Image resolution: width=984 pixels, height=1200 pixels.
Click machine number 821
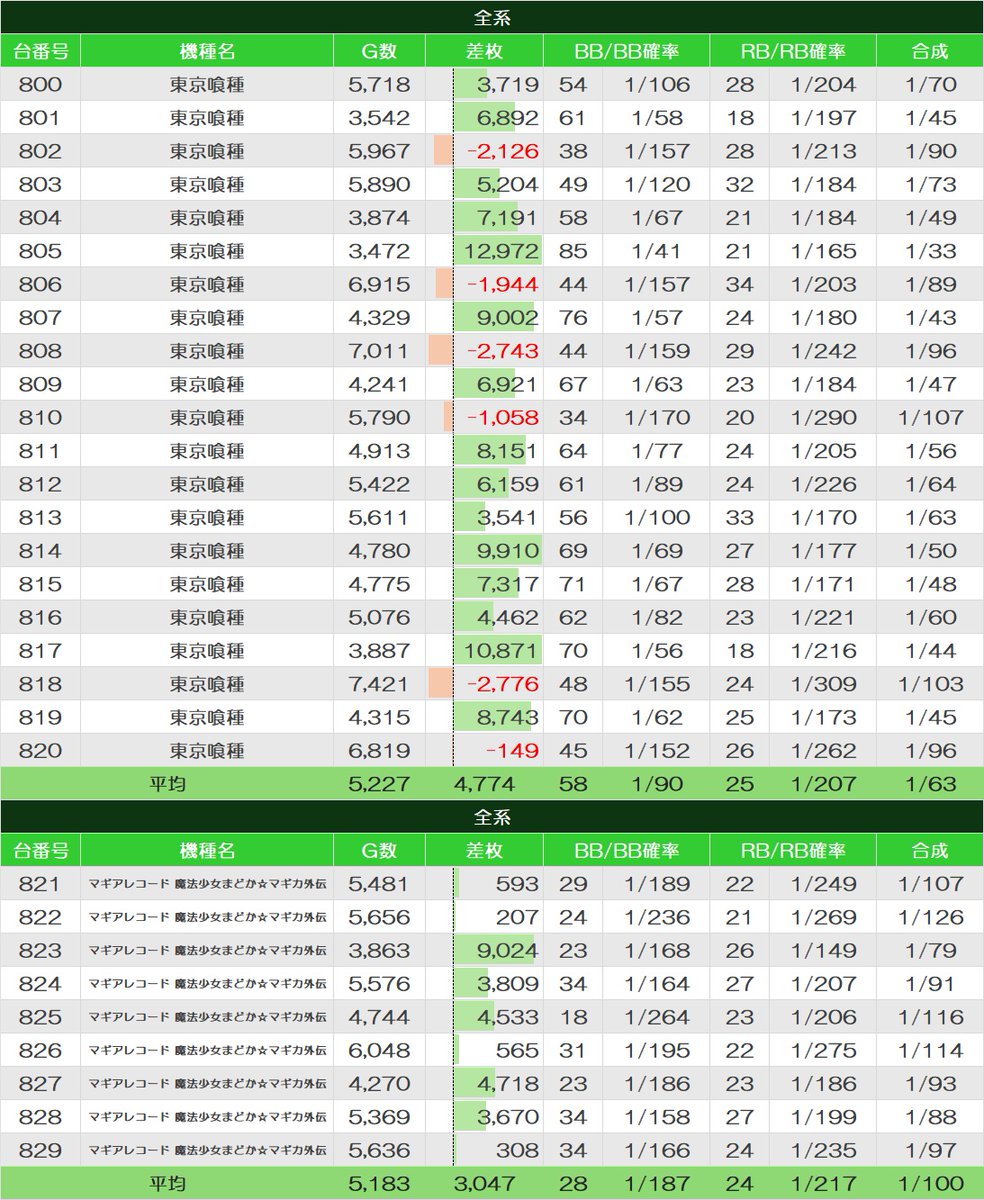coord(40,884)
